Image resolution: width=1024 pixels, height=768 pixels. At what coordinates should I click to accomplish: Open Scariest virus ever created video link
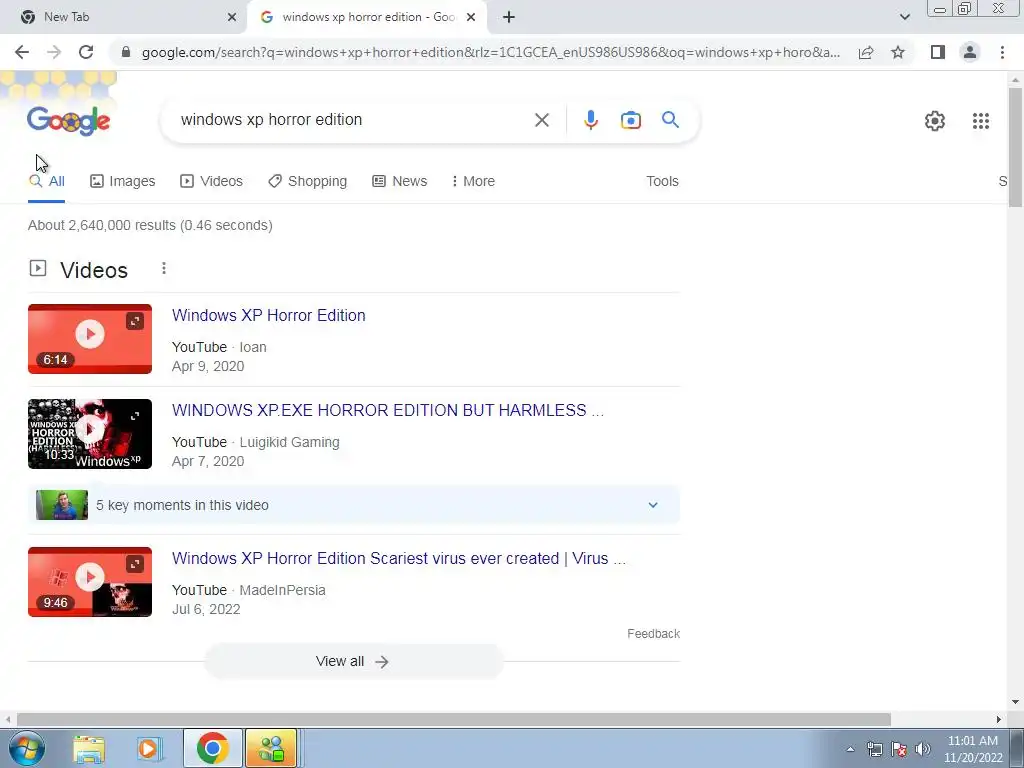click(x=399, y=558)
